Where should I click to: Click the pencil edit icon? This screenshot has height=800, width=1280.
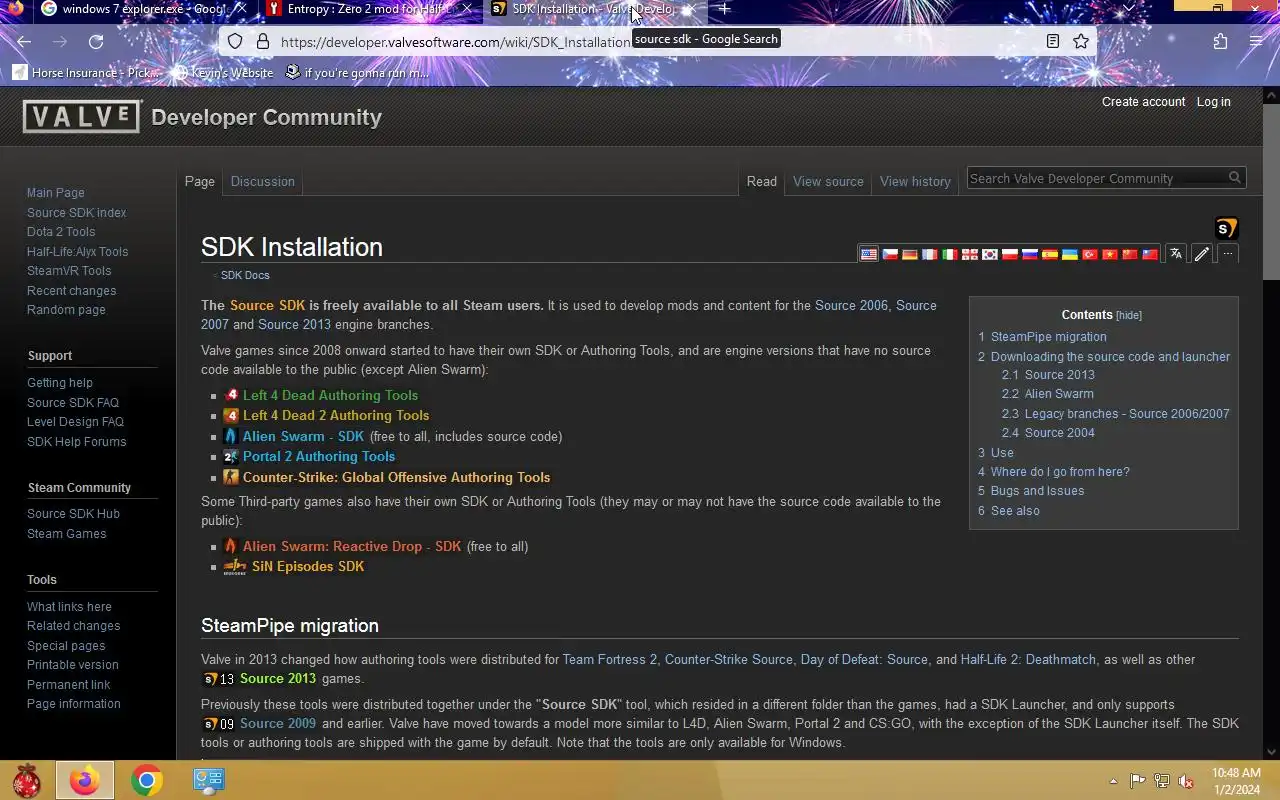(x=1202, y=254)
